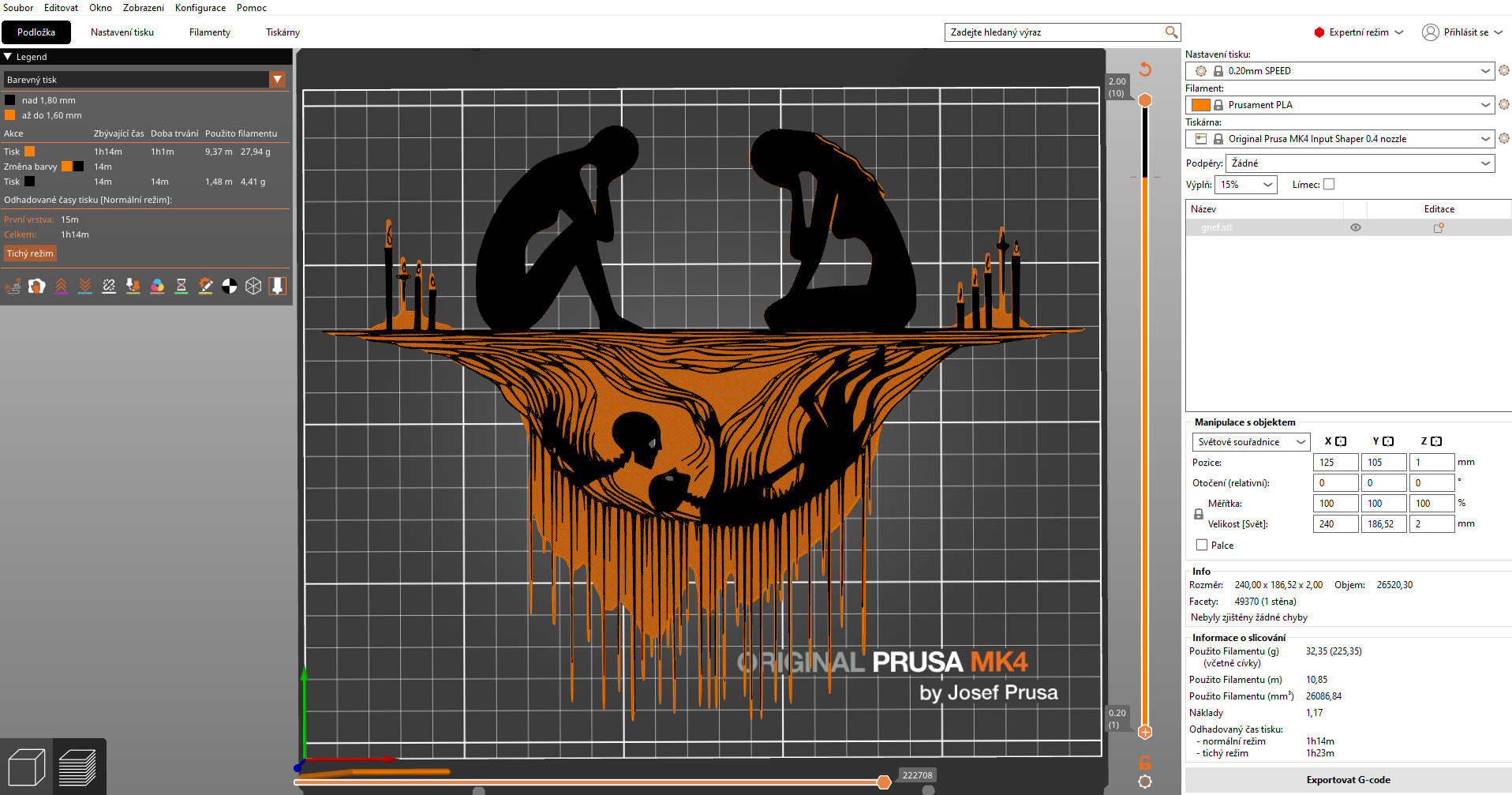
Task: Click the edit icon for grief.stl
Action: [x=1439, y=227]
